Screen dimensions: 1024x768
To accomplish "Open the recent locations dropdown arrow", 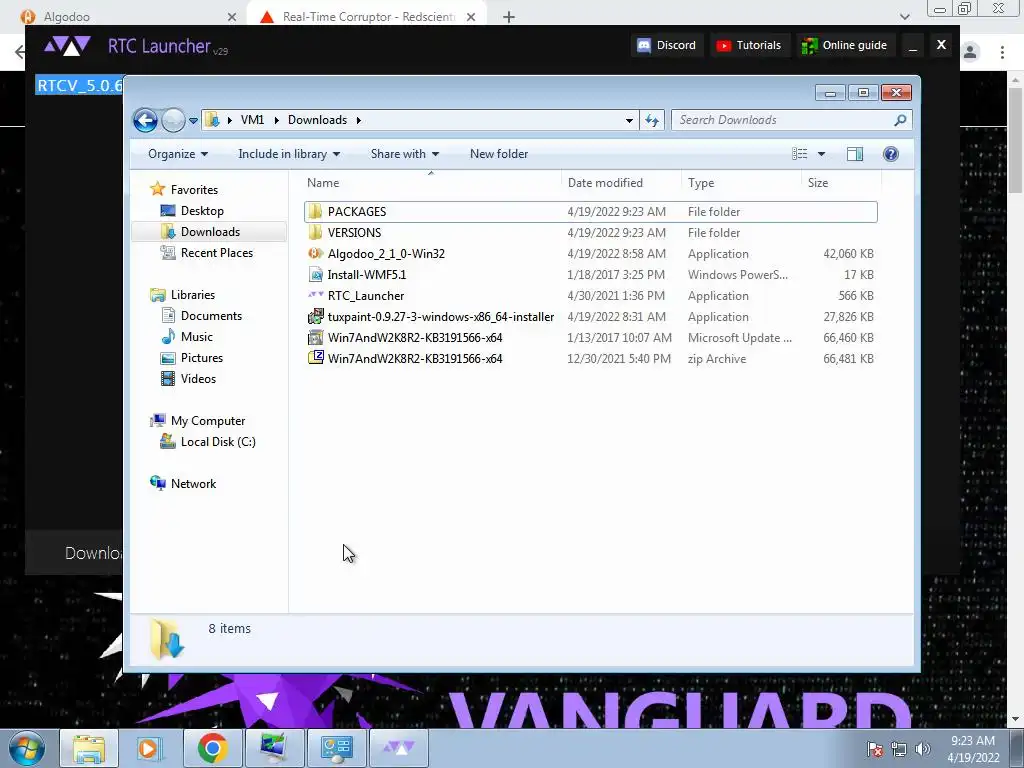I will [x=193, y=121].
